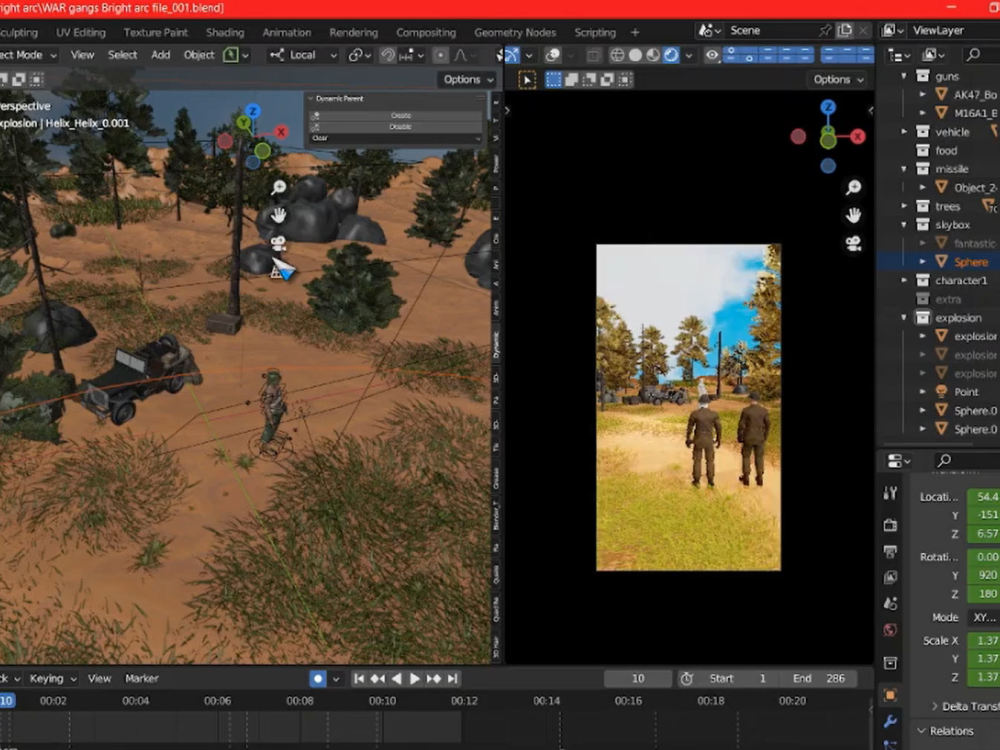The height and width of the screenshot is (750, 1000).
Task: Switch to the Animation workspace tab
Action: coord(287,33)
